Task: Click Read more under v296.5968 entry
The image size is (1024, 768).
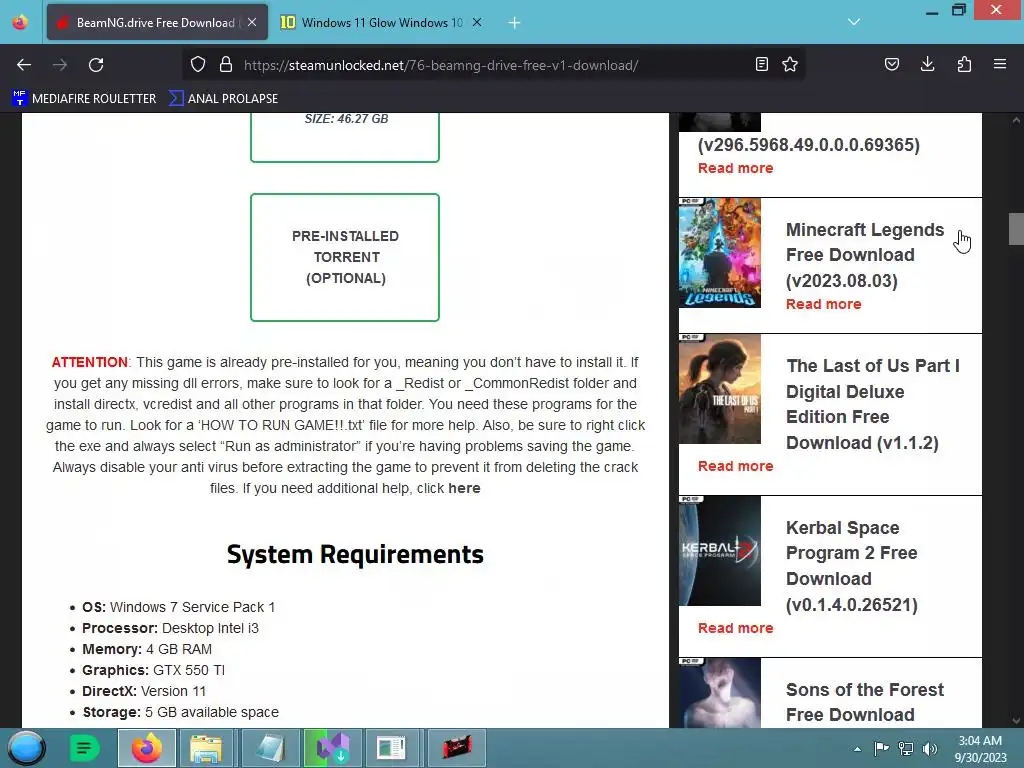Action: coord(735,168)
